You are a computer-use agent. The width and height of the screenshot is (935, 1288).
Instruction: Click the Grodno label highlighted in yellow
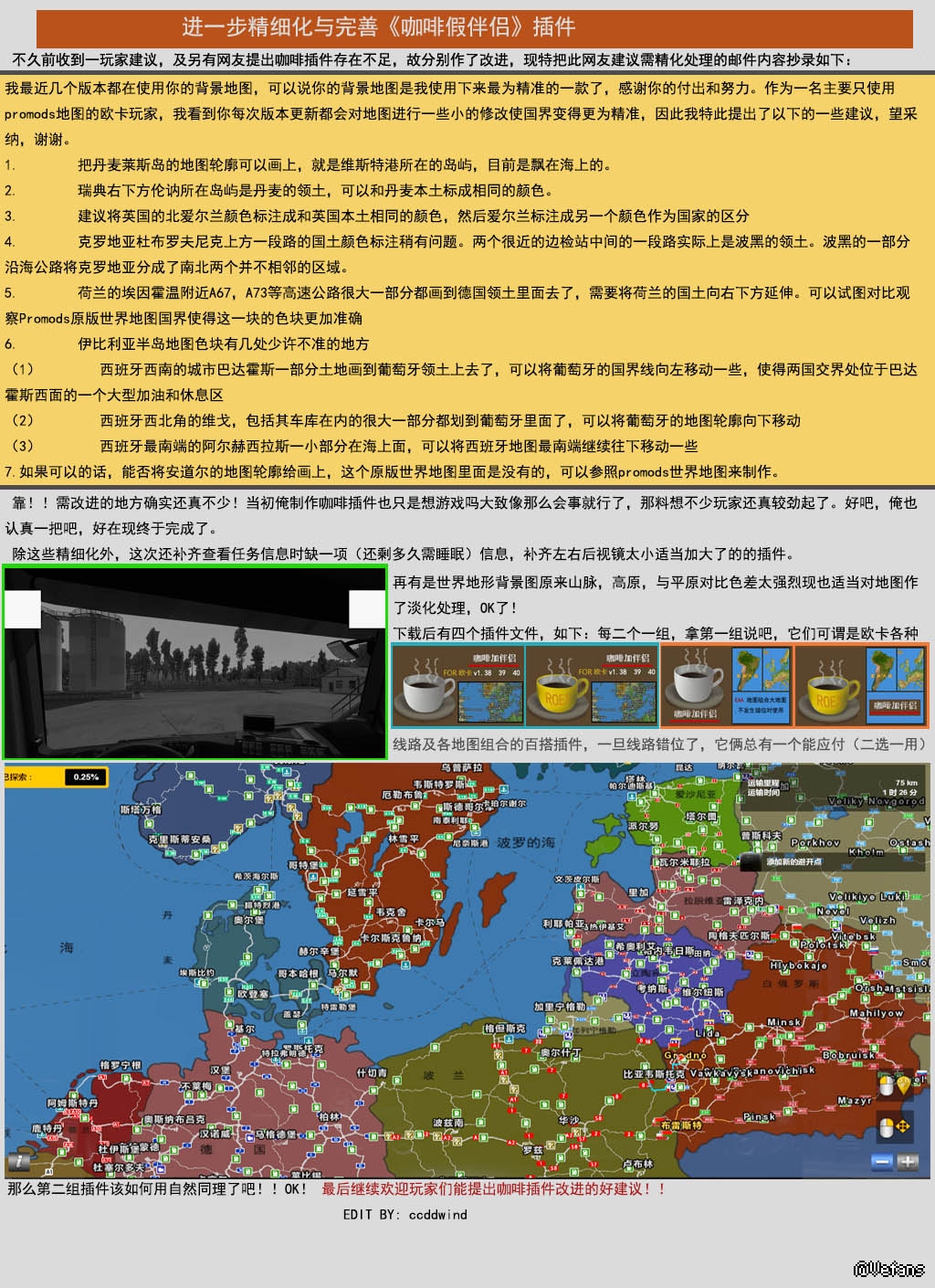685,1056
